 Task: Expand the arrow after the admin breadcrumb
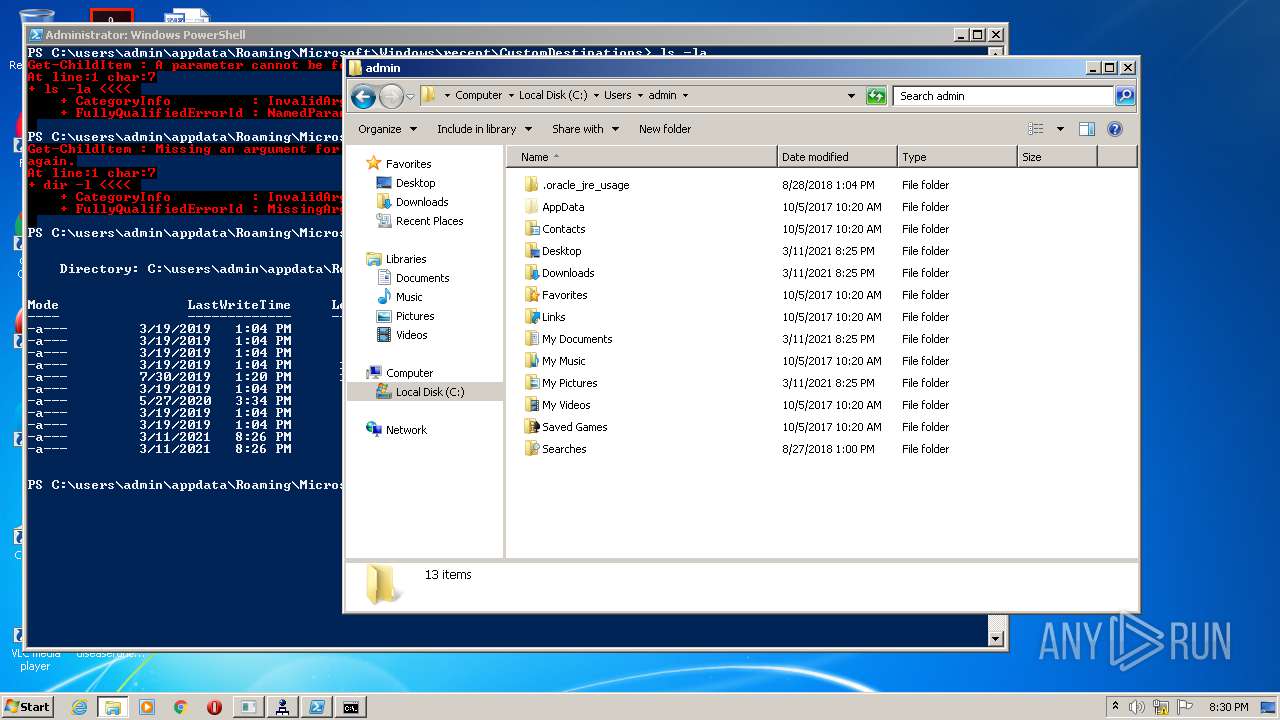[x=685, y=96]
